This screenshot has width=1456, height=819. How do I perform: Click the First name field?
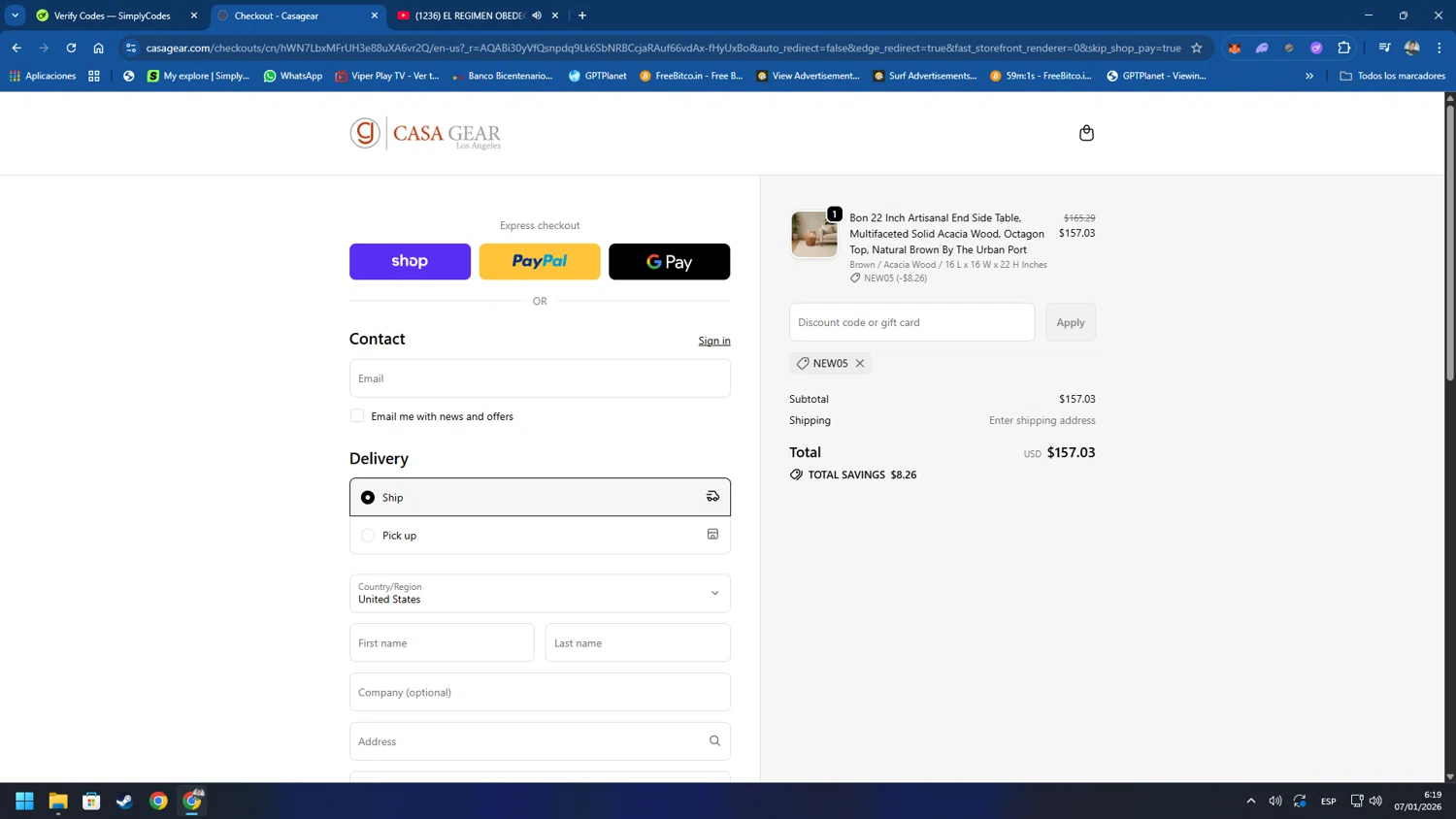coord(442,642)
